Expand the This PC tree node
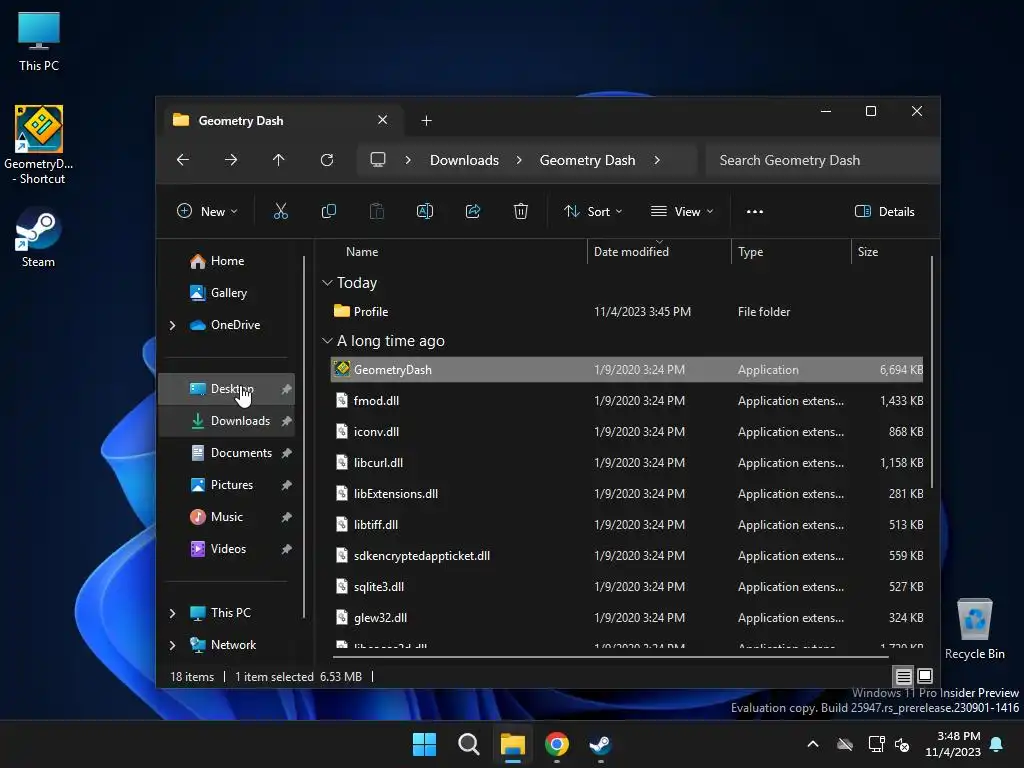 (172, 613)
